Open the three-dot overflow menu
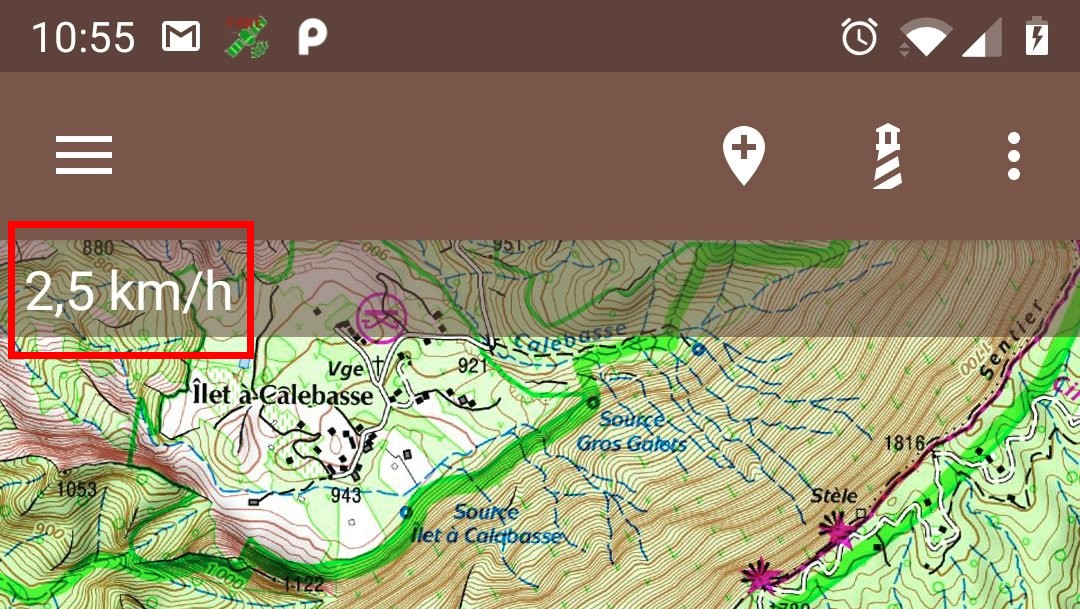This screenshot has width=1080, height=609. coord(1013,156)
